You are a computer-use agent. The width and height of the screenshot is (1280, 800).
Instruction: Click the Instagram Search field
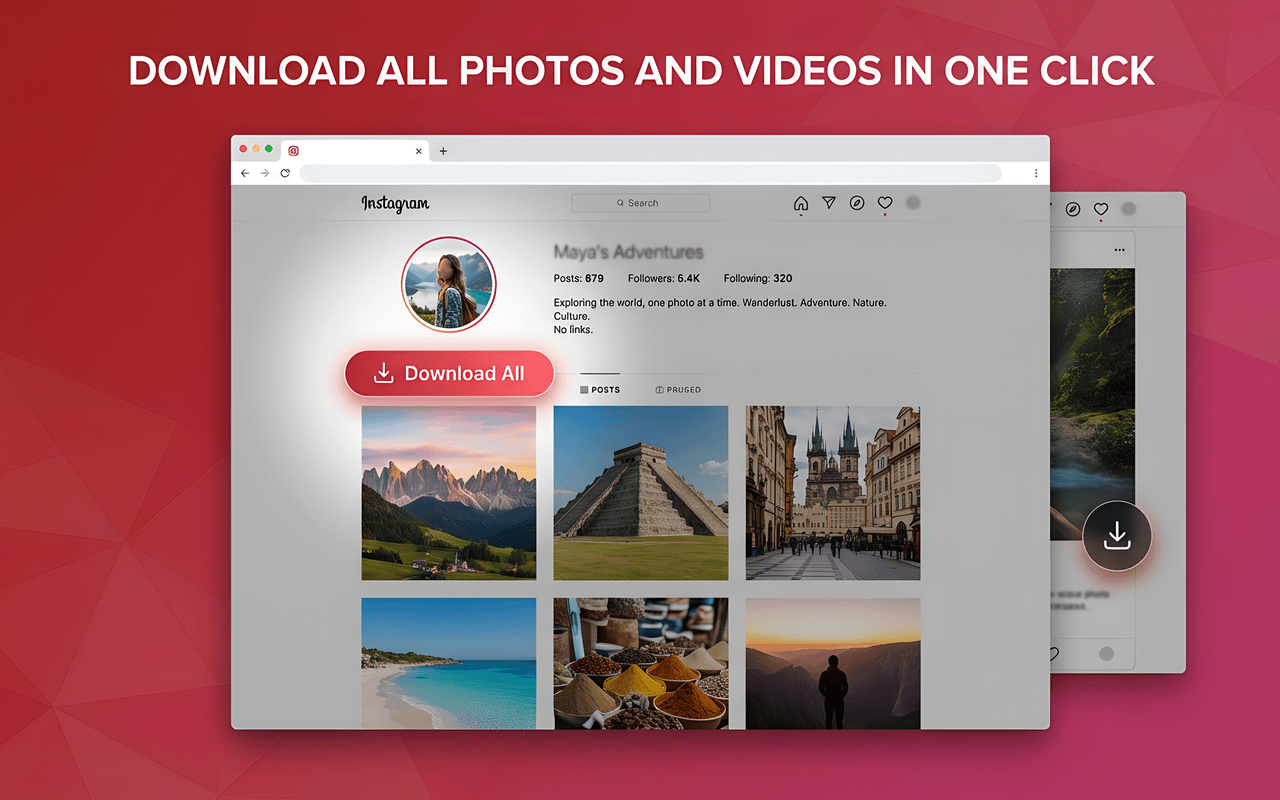[640, 203]
